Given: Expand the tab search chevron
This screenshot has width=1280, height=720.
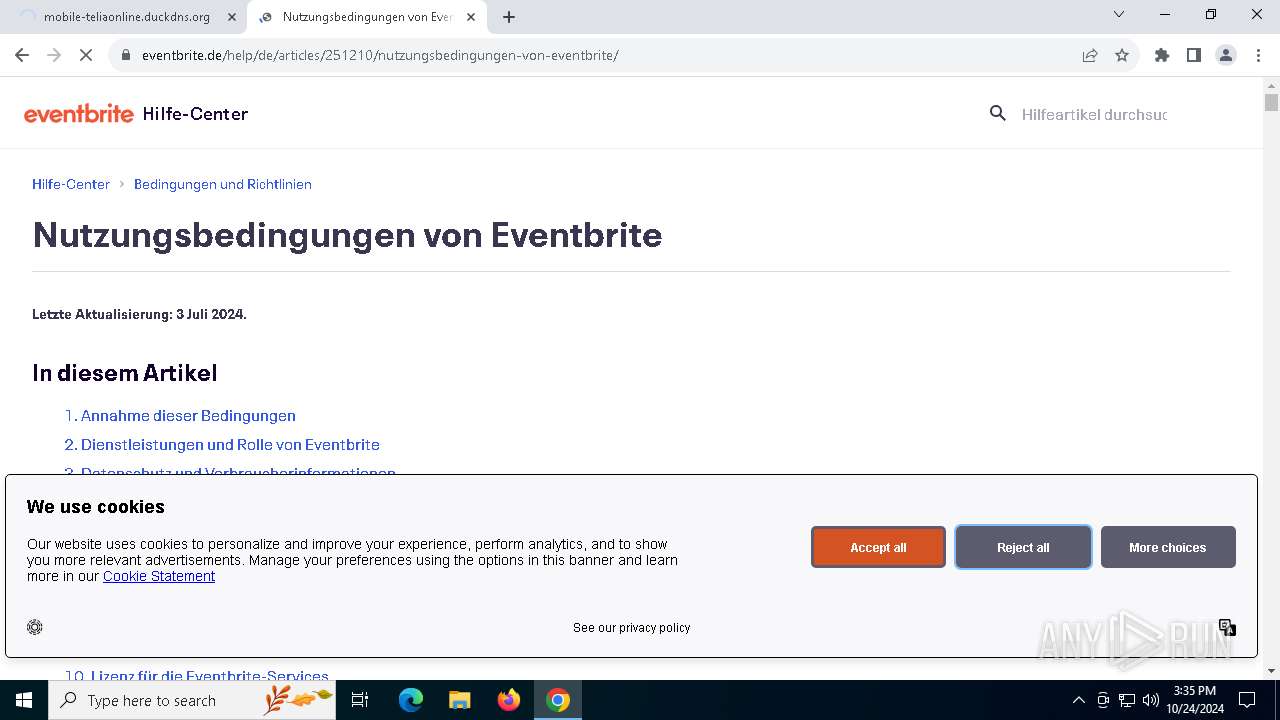Looking at the screenshot, I should coord(1119,14).
